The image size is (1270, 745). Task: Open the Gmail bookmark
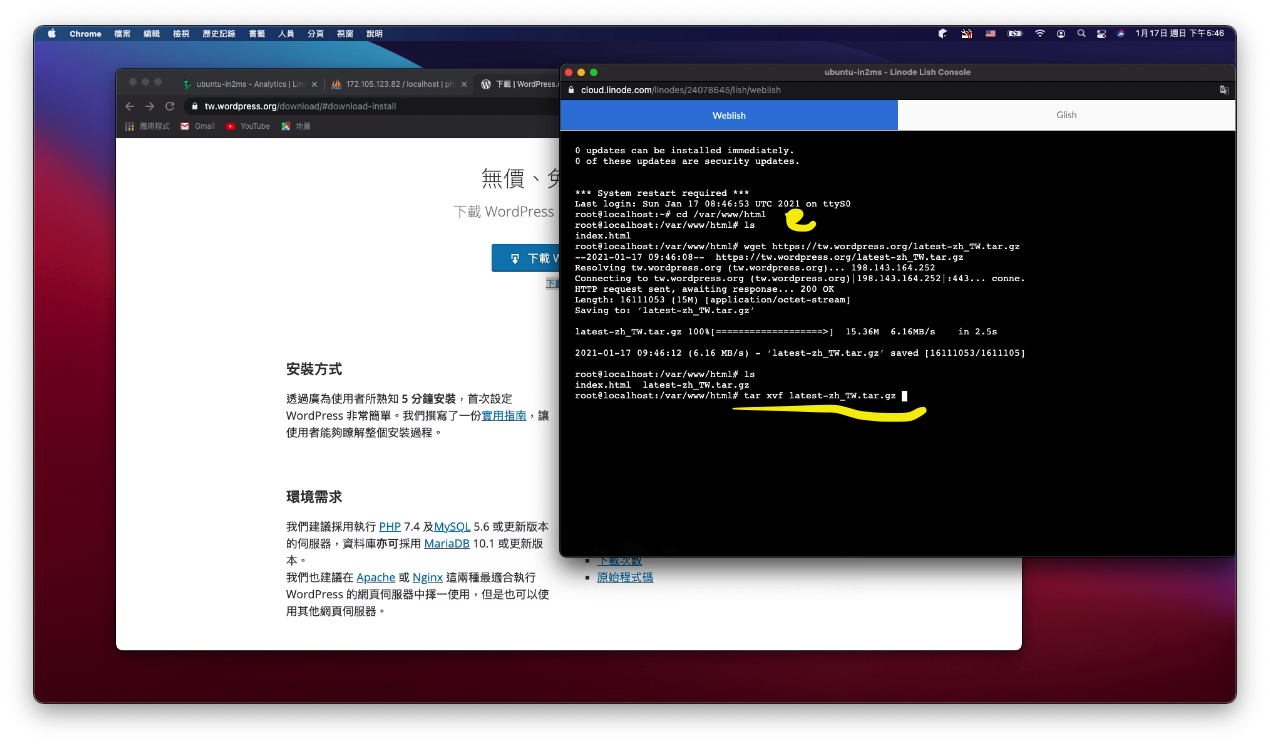[198, 126]
